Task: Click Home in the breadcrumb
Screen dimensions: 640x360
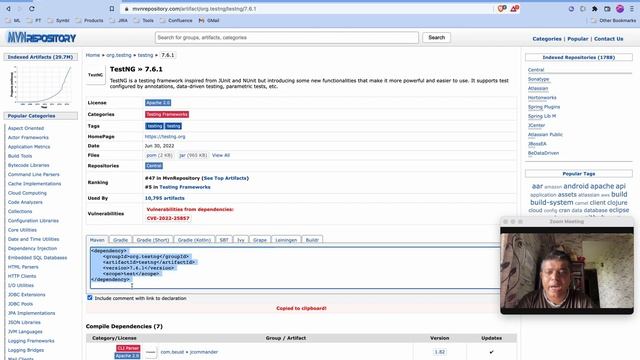Action: pos(93,55)
